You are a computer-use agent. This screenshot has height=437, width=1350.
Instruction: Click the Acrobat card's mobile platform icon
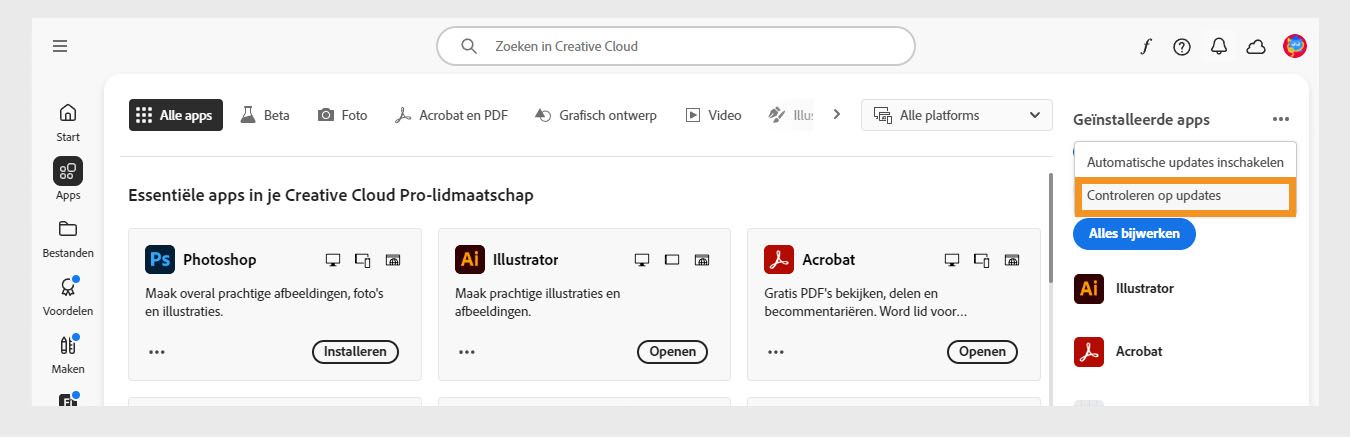(982, 260)
